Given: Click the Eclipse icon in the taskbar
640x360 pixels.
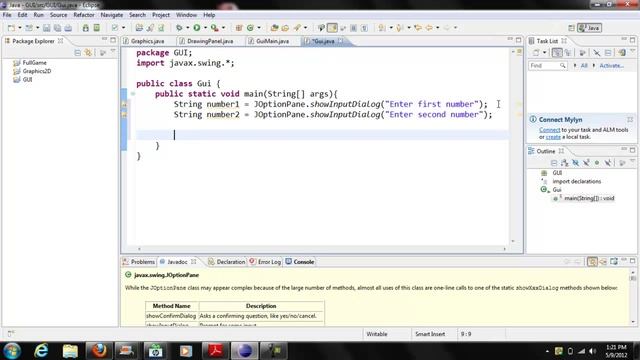Looking at the screenshot, I should pyautogui.click(x=244, y=351).
